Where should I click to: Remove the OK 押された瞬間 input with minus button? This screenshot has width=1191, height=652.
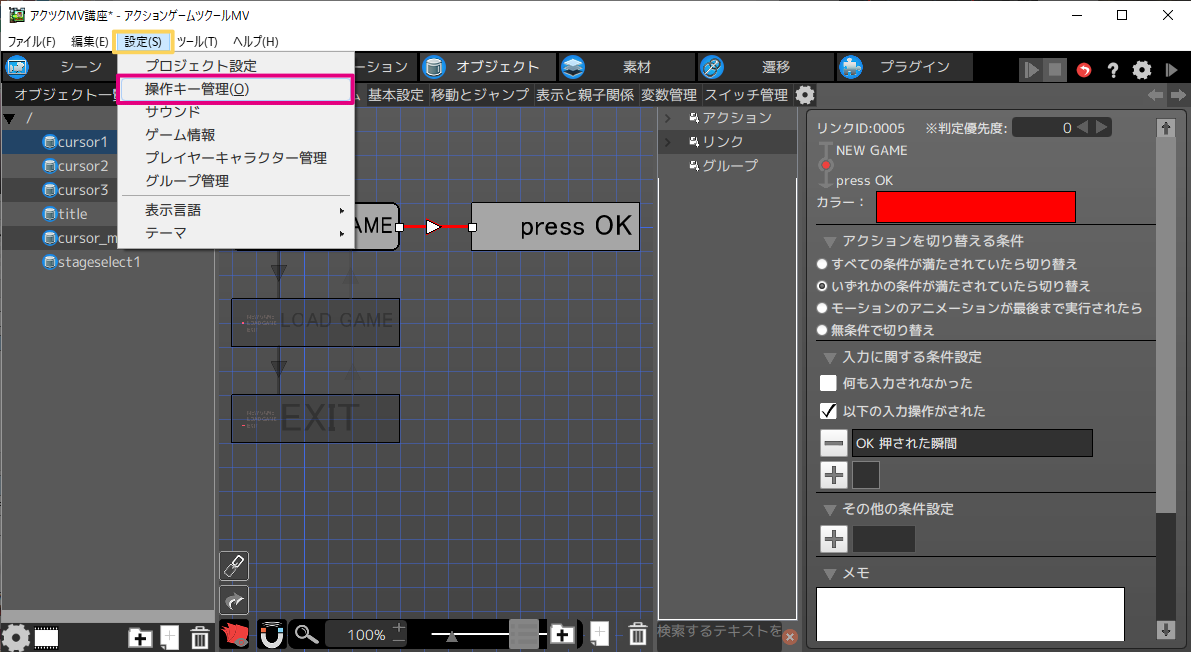833,443
